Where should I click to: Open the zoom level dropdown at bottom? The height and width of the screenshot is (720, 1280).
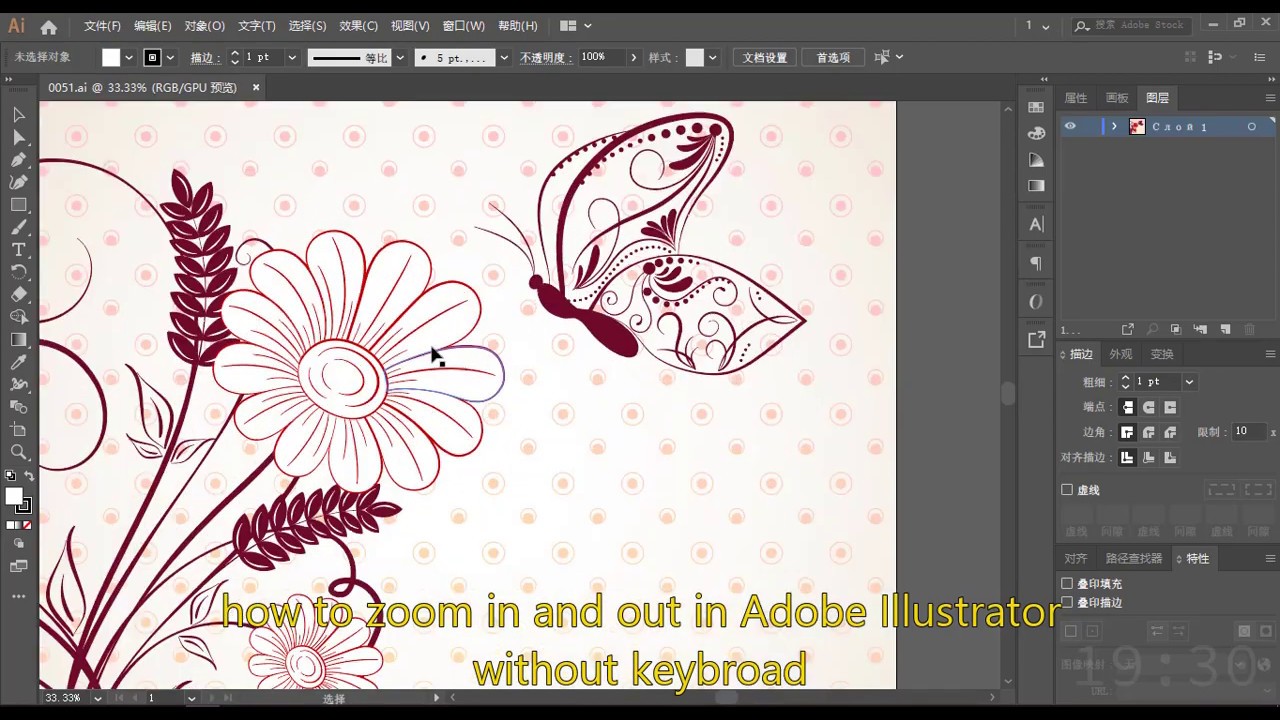pos(97,698)
